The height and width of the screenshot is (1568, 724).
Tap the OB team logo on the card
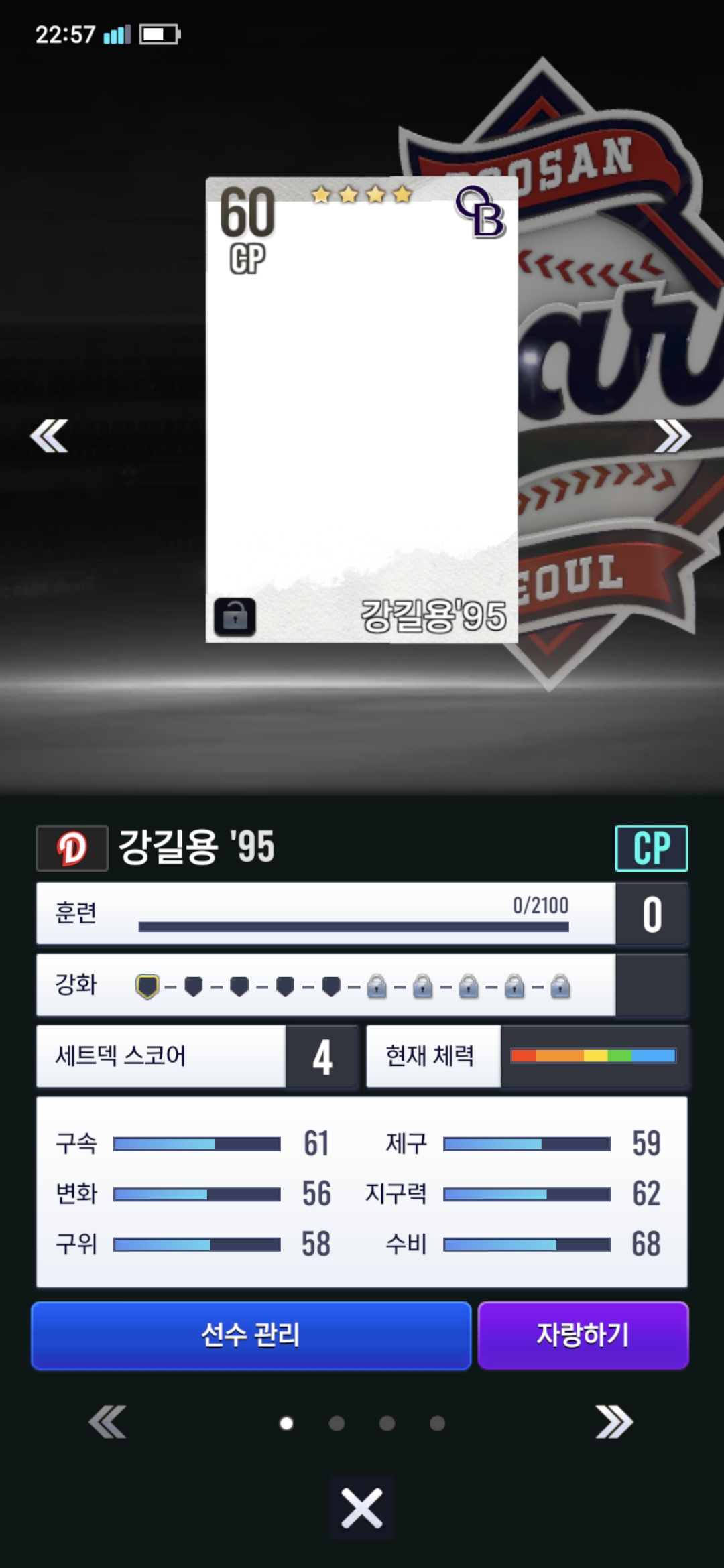click(480, 212)
